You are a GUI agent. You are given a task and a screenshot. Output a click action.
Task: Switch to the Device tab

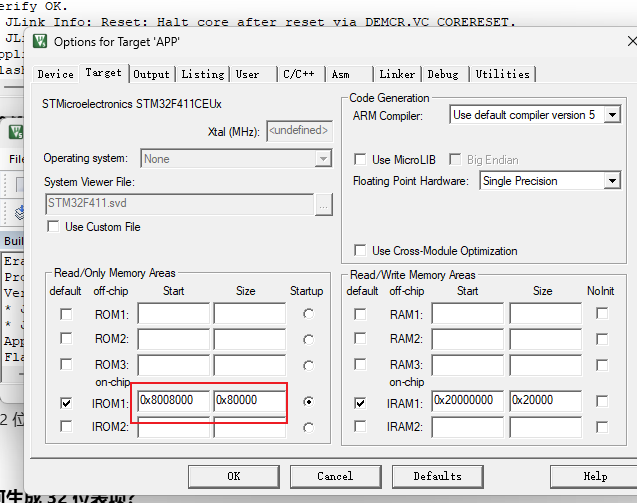(x=55, y=74)
